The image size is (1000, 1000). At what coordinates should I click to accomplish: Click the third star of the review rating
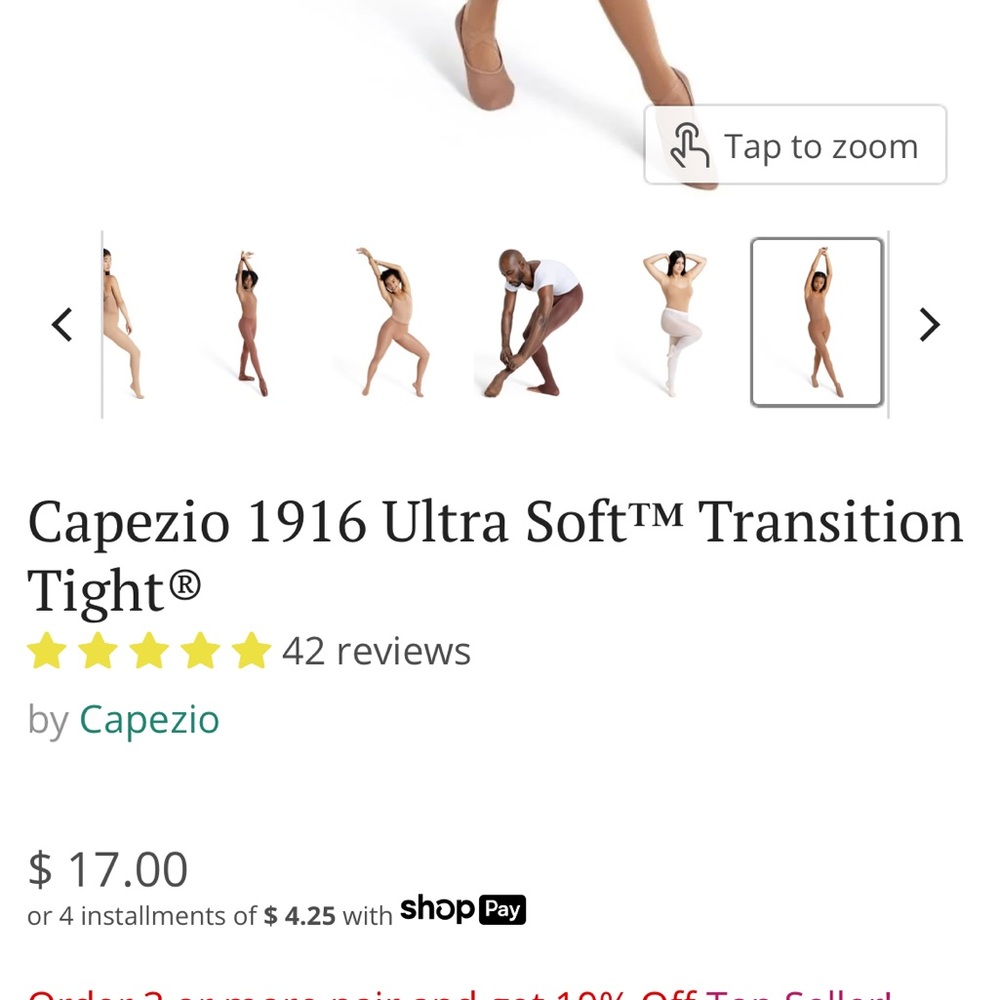[x=148, y=651]
